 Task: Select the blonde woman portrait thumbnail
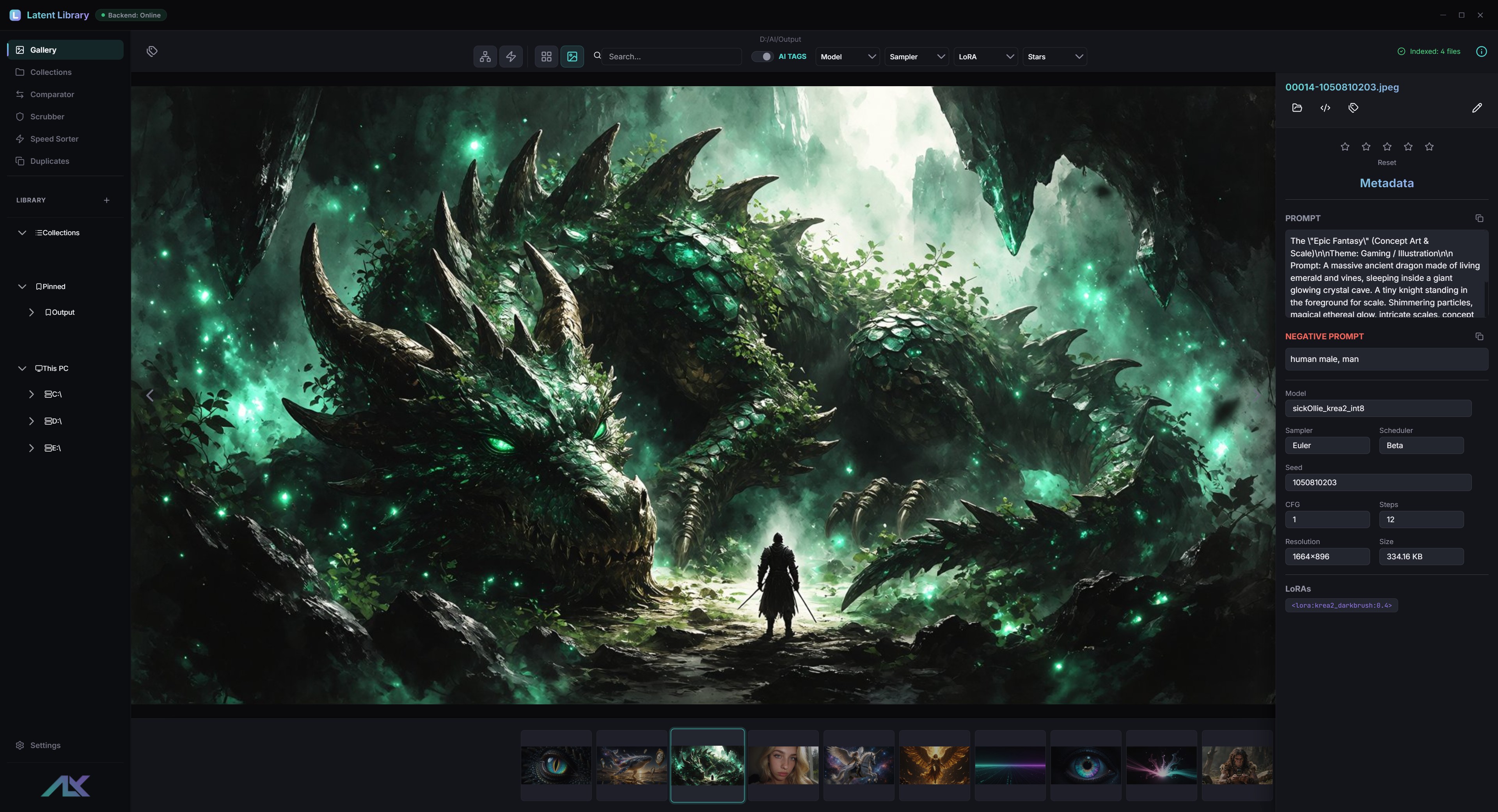coord(783,766)
